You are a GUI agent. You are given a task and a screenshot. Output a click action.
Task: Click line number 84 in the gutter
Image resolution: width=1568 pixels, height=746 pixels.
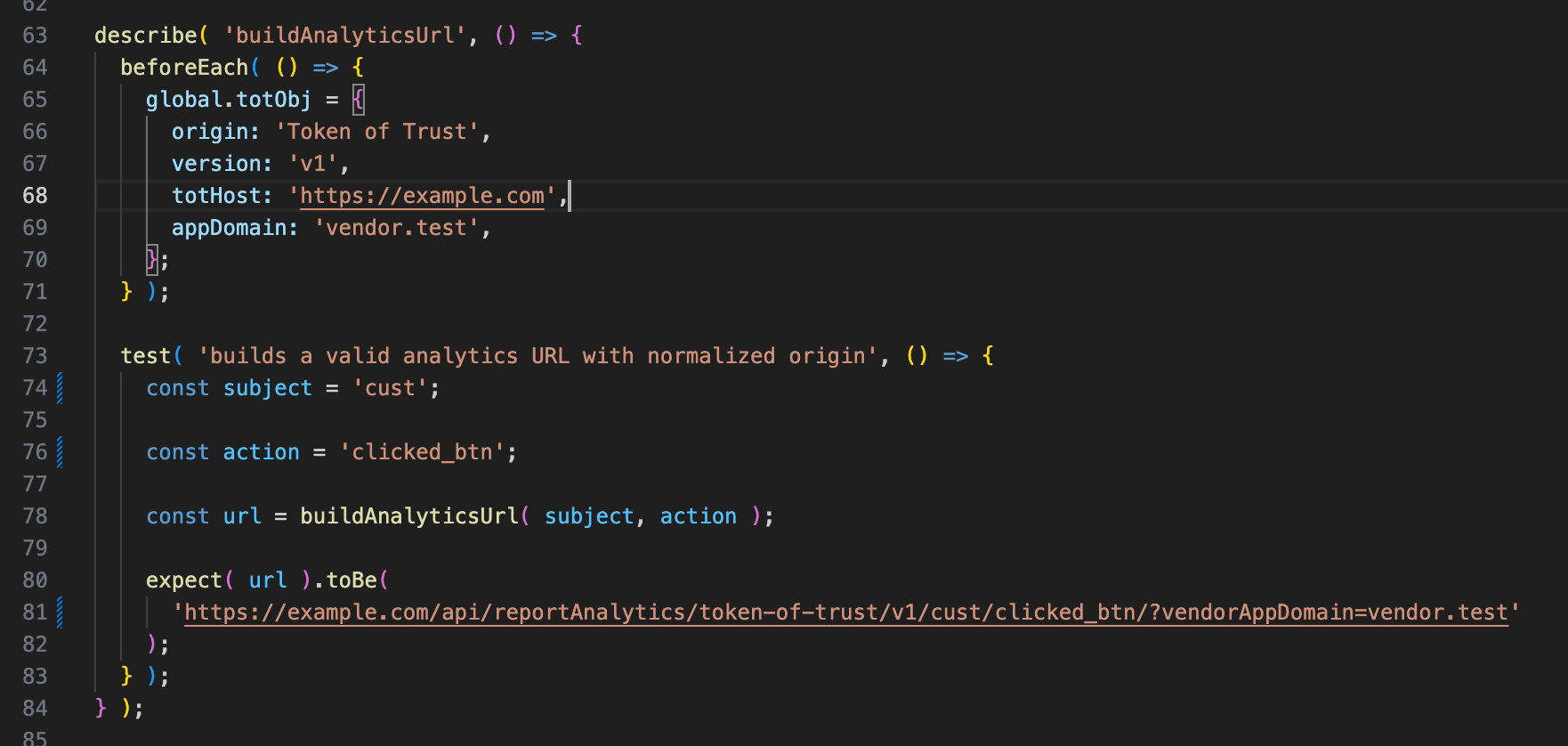tap(36, 709)
